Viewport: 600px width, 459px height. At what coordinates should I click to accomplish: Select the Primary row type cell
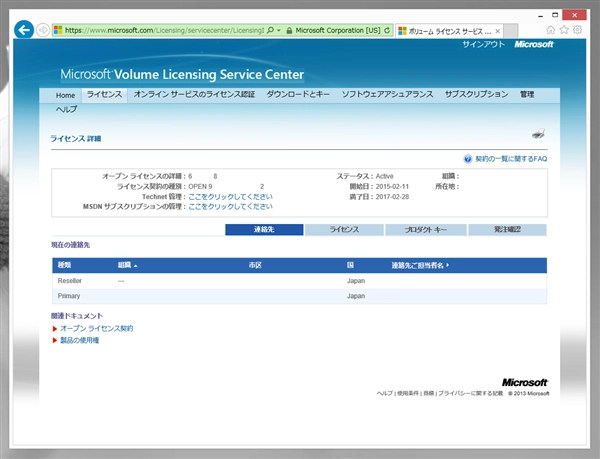tap(69, 296)
